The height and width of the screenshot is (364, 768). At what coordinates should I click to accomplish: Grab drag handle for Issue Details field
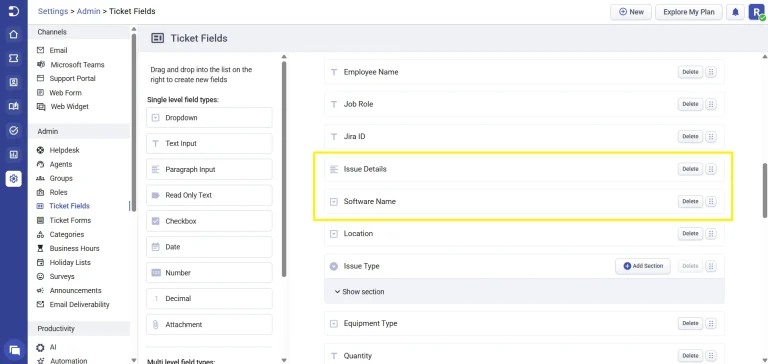pos(711,169)
